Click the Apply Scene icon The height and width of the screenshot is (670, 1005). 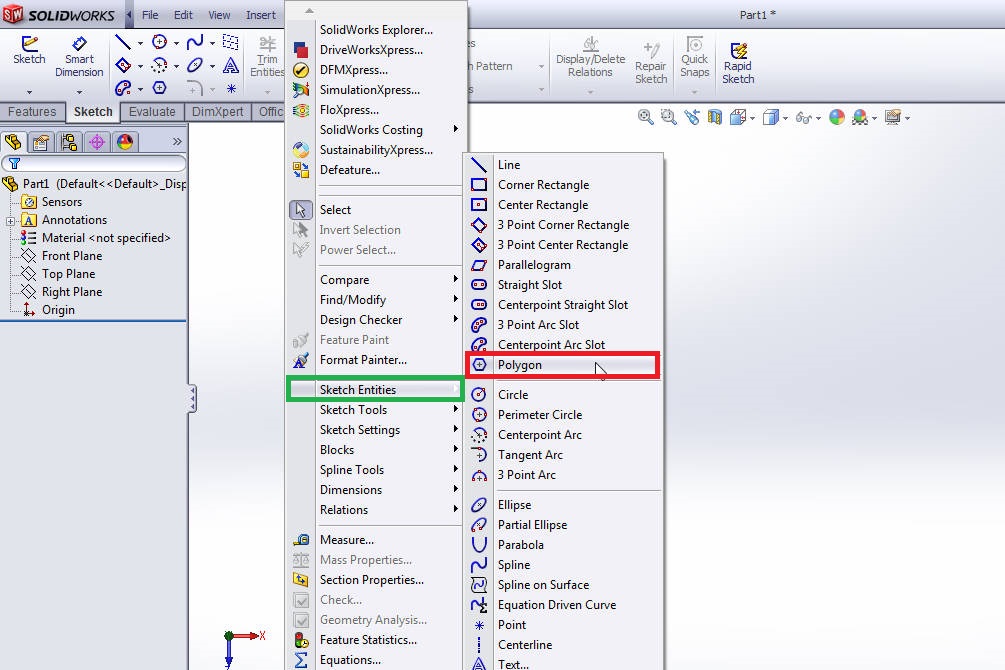click(x=860, y=117)
